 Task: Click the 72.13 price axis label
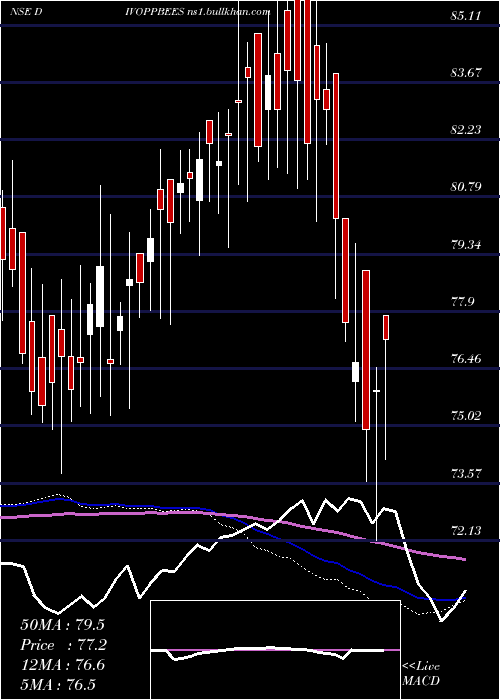pos(466,530)
